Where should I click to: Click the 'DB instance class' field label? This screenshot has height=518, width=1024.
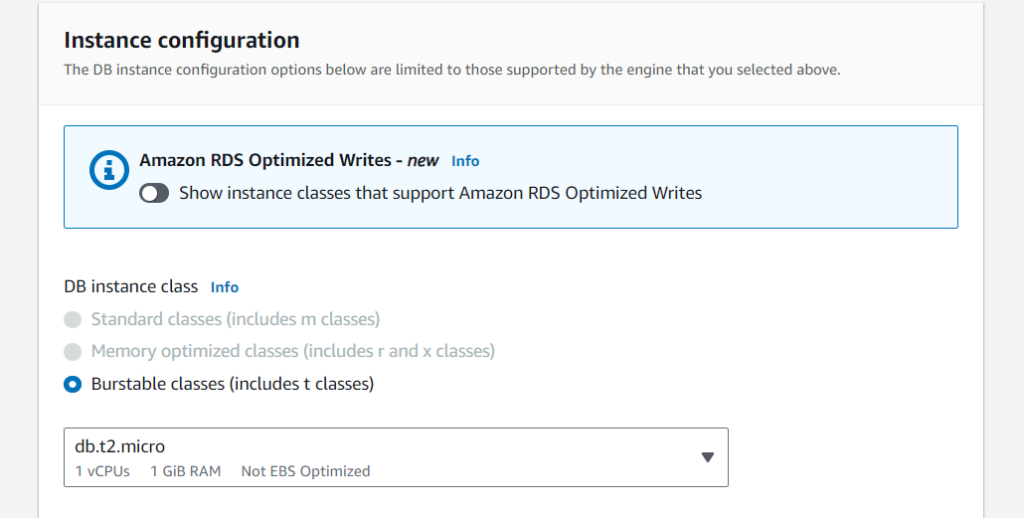(131, 287)
